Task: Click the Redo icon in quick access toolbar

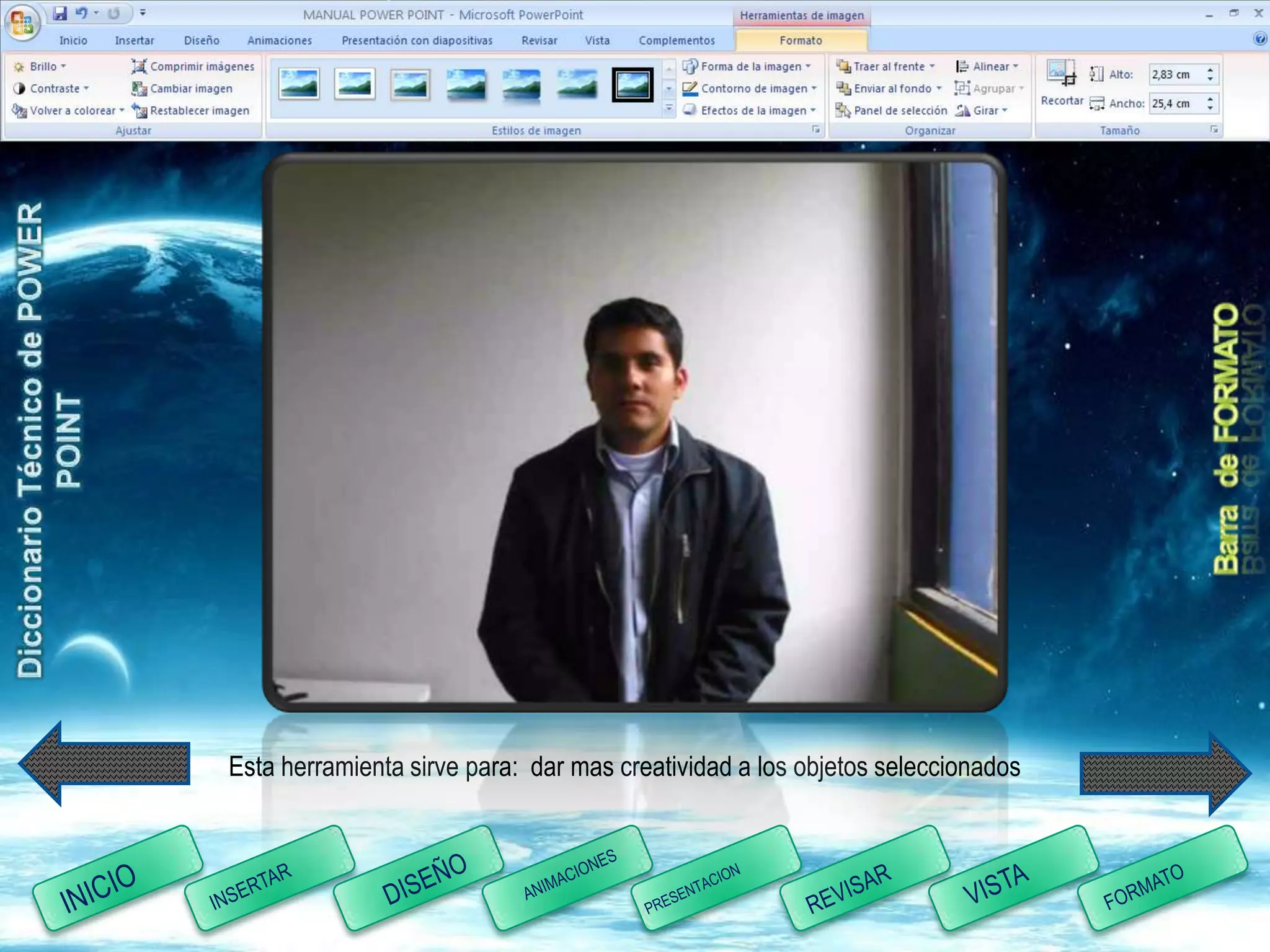Action: (113, 13)
